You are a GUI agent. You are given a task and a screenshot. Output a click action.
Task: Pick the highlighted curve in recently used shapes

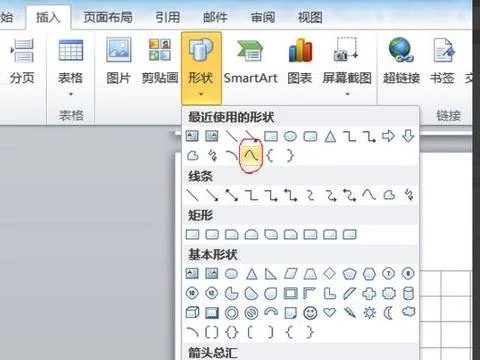(251, 155)
